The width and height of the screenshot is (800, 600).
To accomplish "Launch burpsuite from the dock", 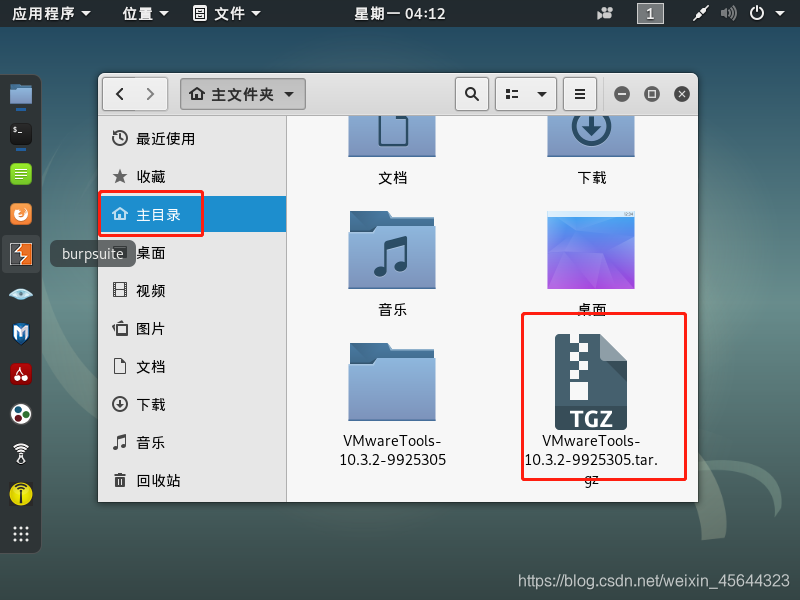I will [21, 254].
